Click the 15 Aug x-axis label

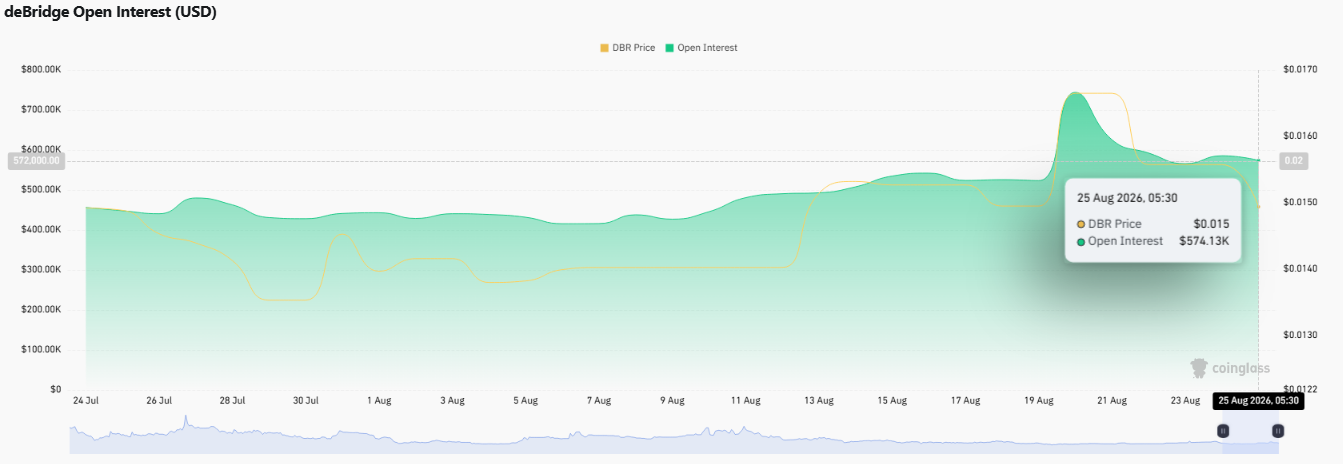[x=892, y=400]
